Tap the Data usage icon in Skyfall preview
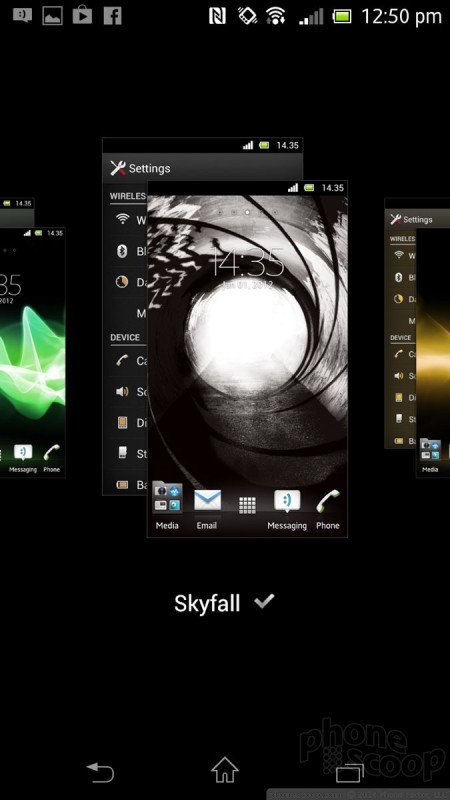This screenshot has height=800, width=450. 122,282
